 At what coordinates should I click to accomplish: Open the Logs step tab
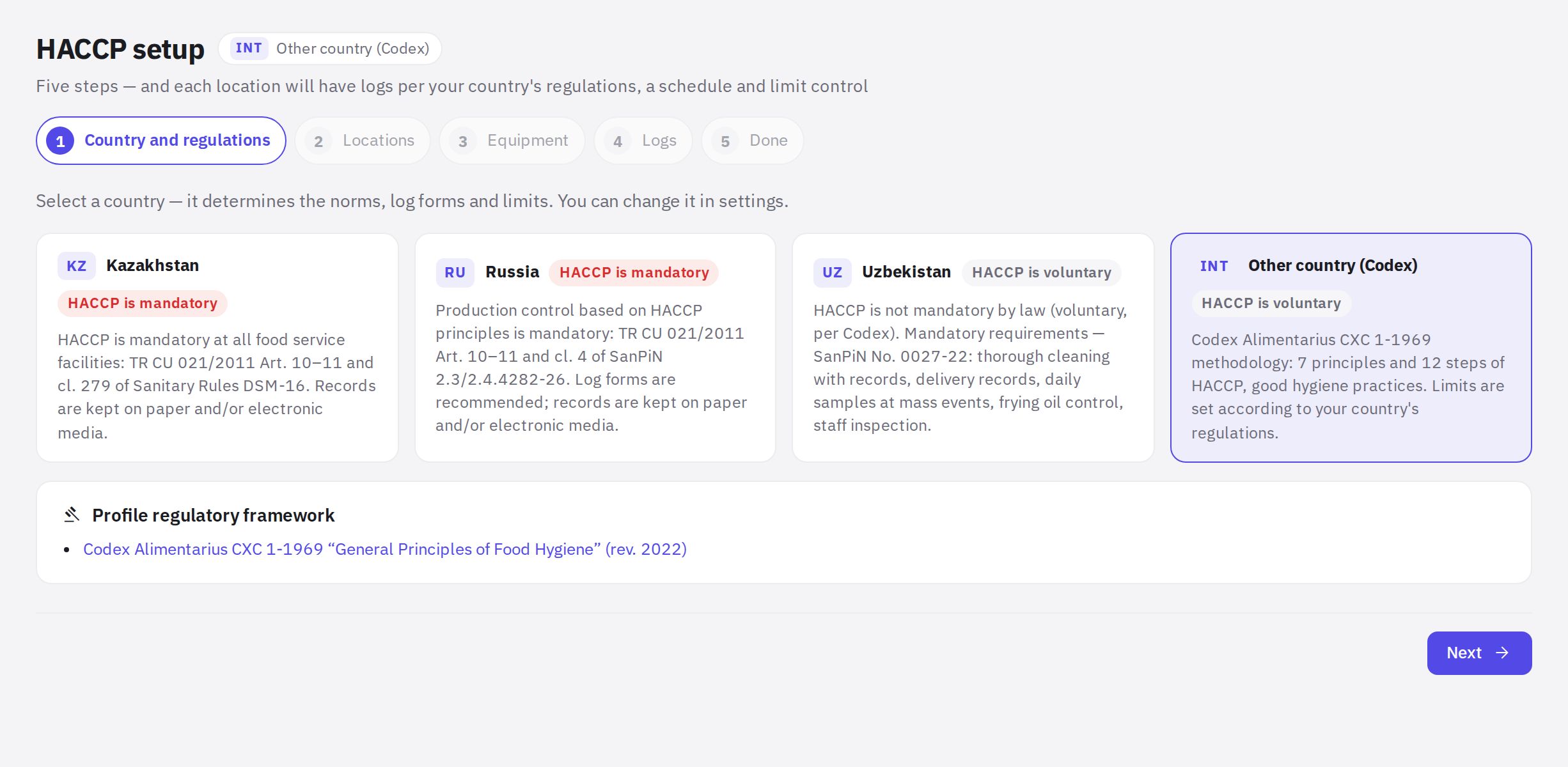(x=643, y=141)
